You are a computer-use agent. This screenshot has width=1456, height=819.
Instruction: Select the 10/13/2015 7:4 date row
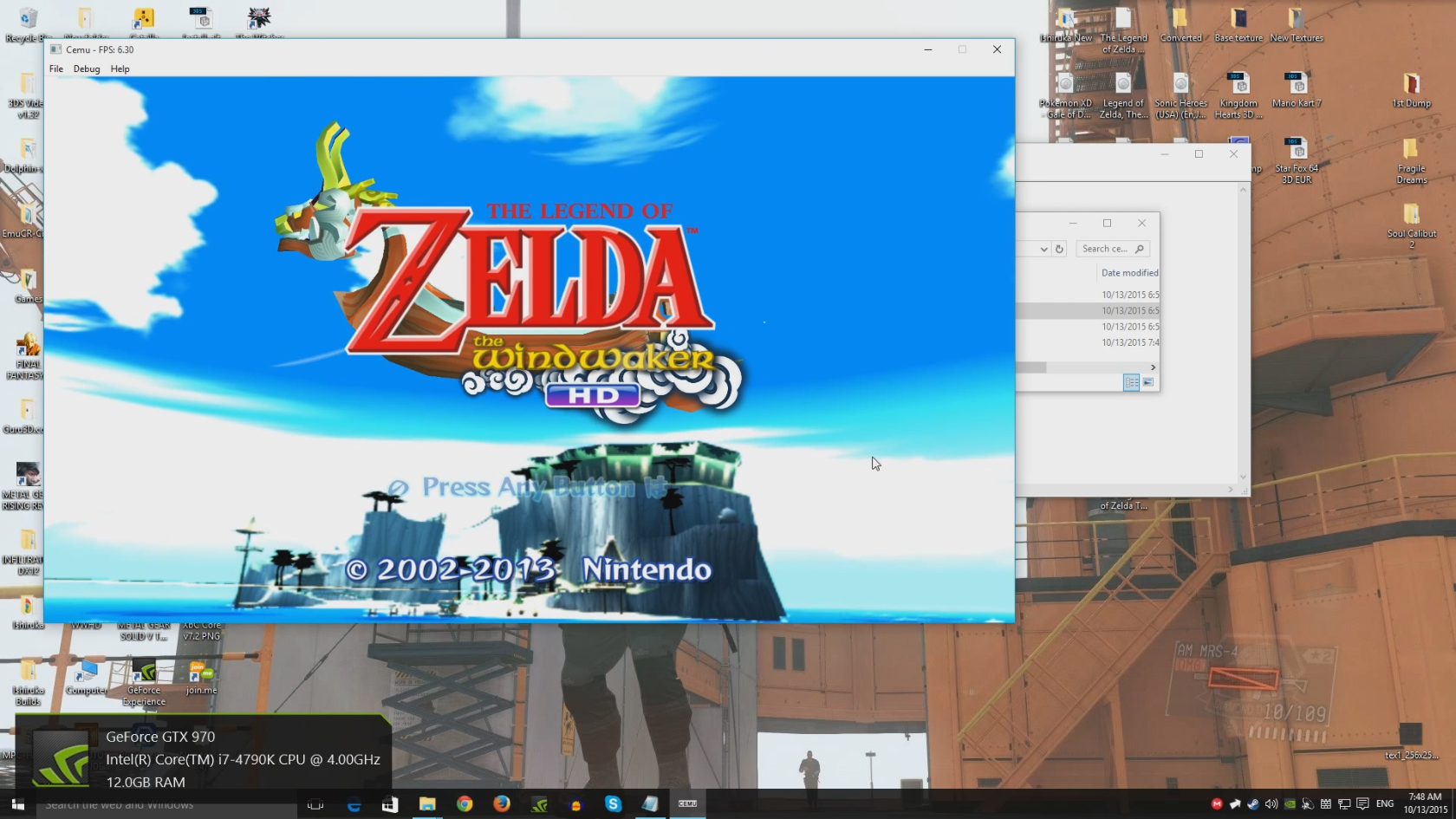(1130, 342)
